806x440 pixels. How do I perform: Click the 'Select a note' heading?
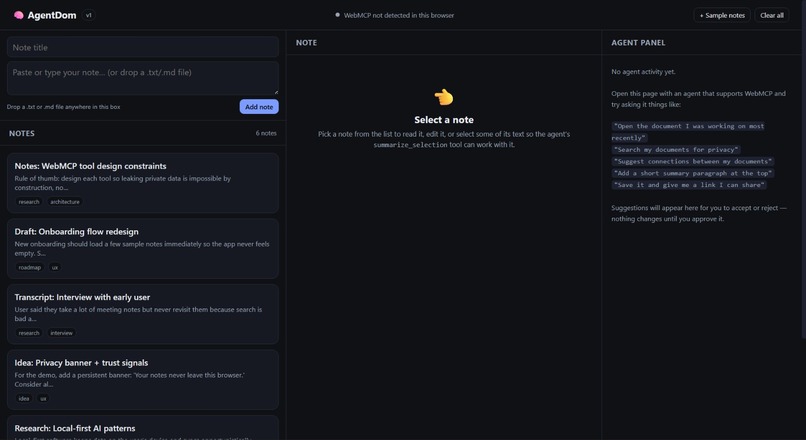(x=444, y=120)
